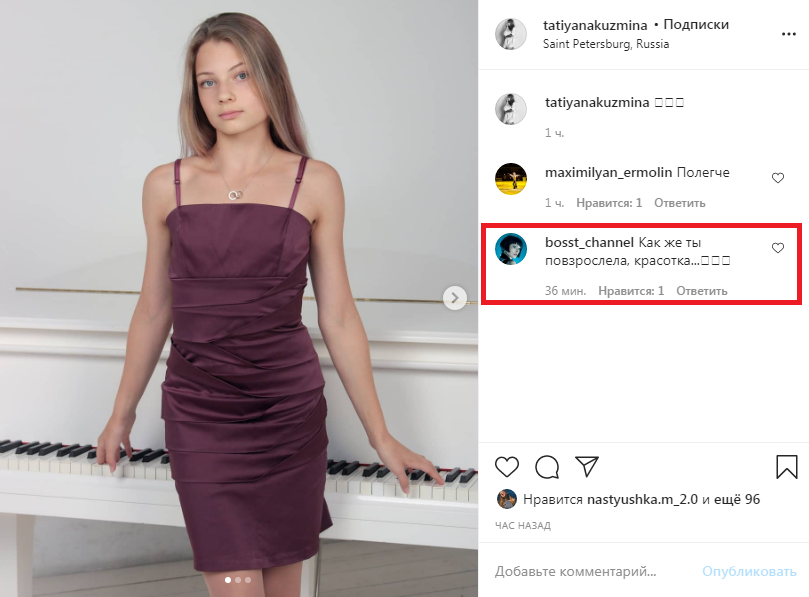The width and height of the screenshot is (809, 597).
Task: Like the post with heart icon
Action: (507, 466)
